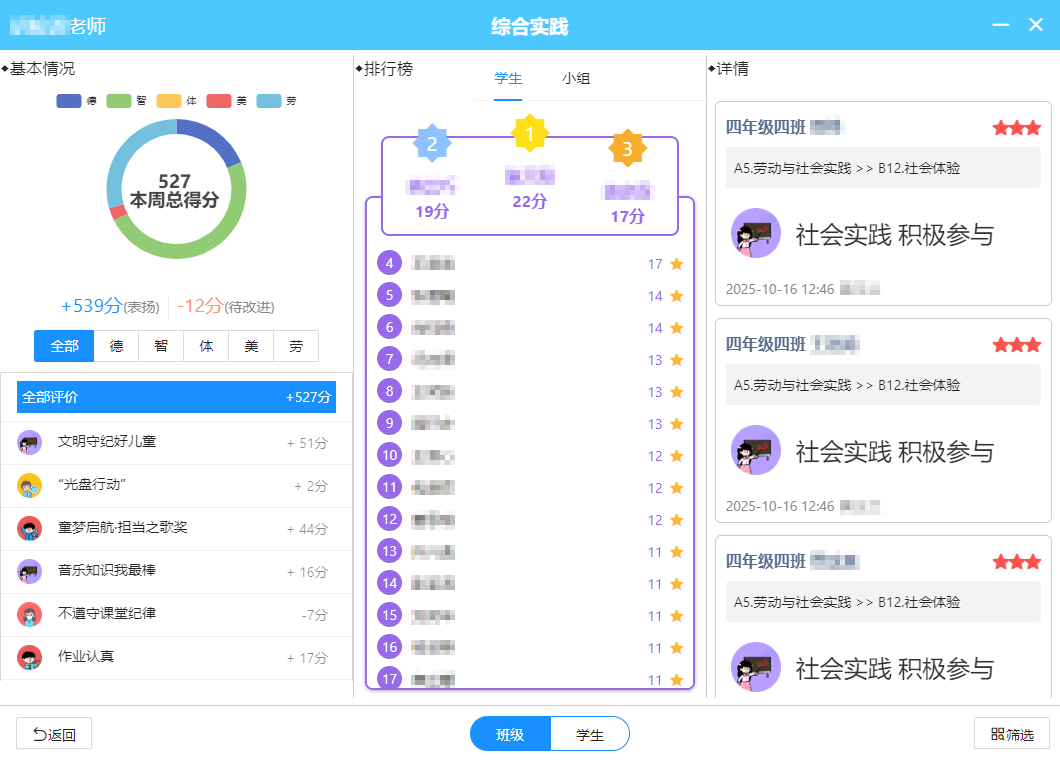
Task: Open the 筛选 filter options
Action: 1012,734
